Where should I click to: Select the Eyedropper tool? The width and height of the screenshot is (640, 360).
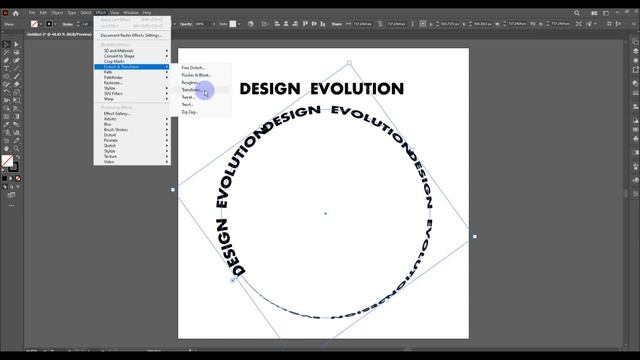[6, 124]
